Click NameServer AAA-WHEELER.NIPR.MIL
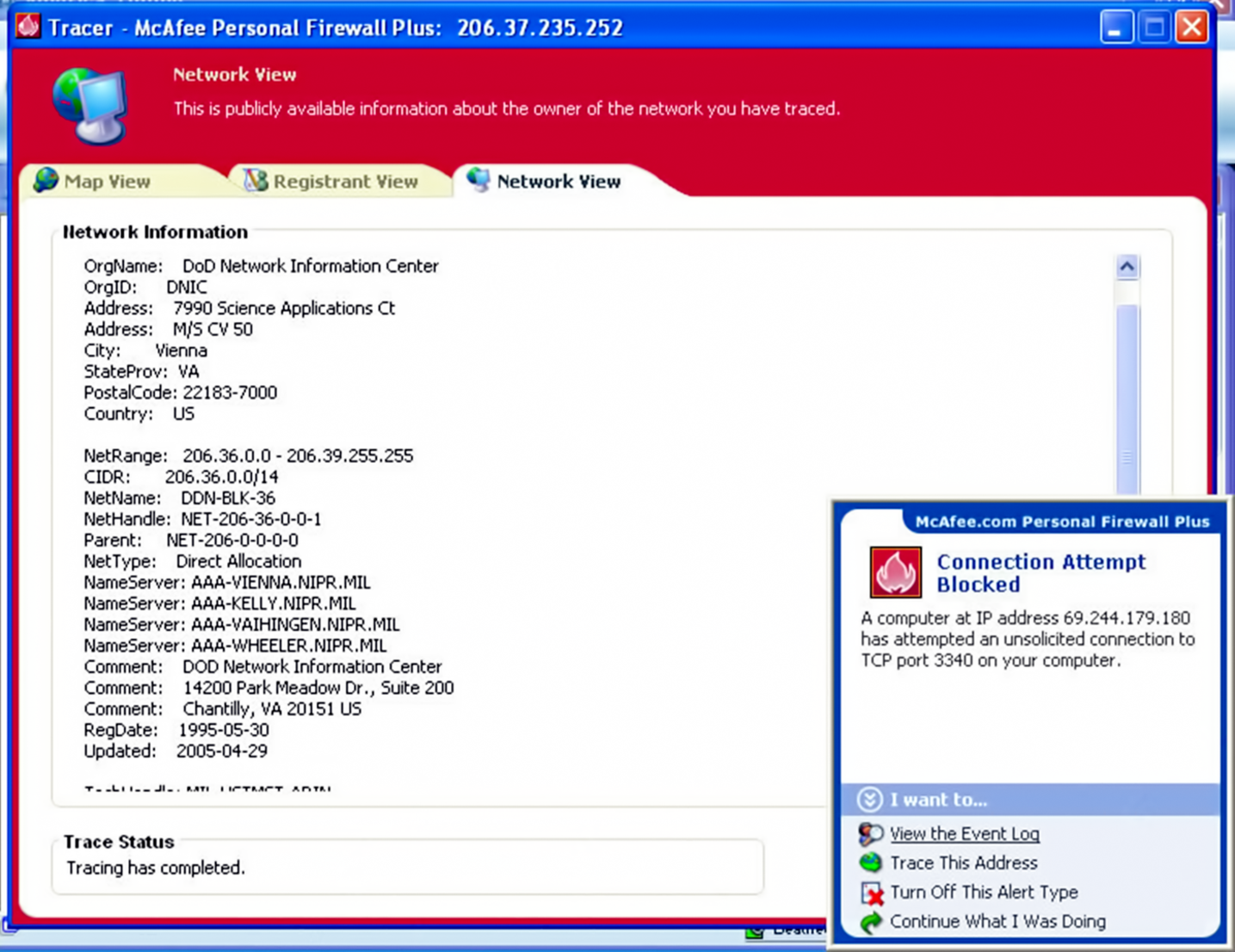The image size is (1235, 952). pyautogui.click(x=288, y=646)
